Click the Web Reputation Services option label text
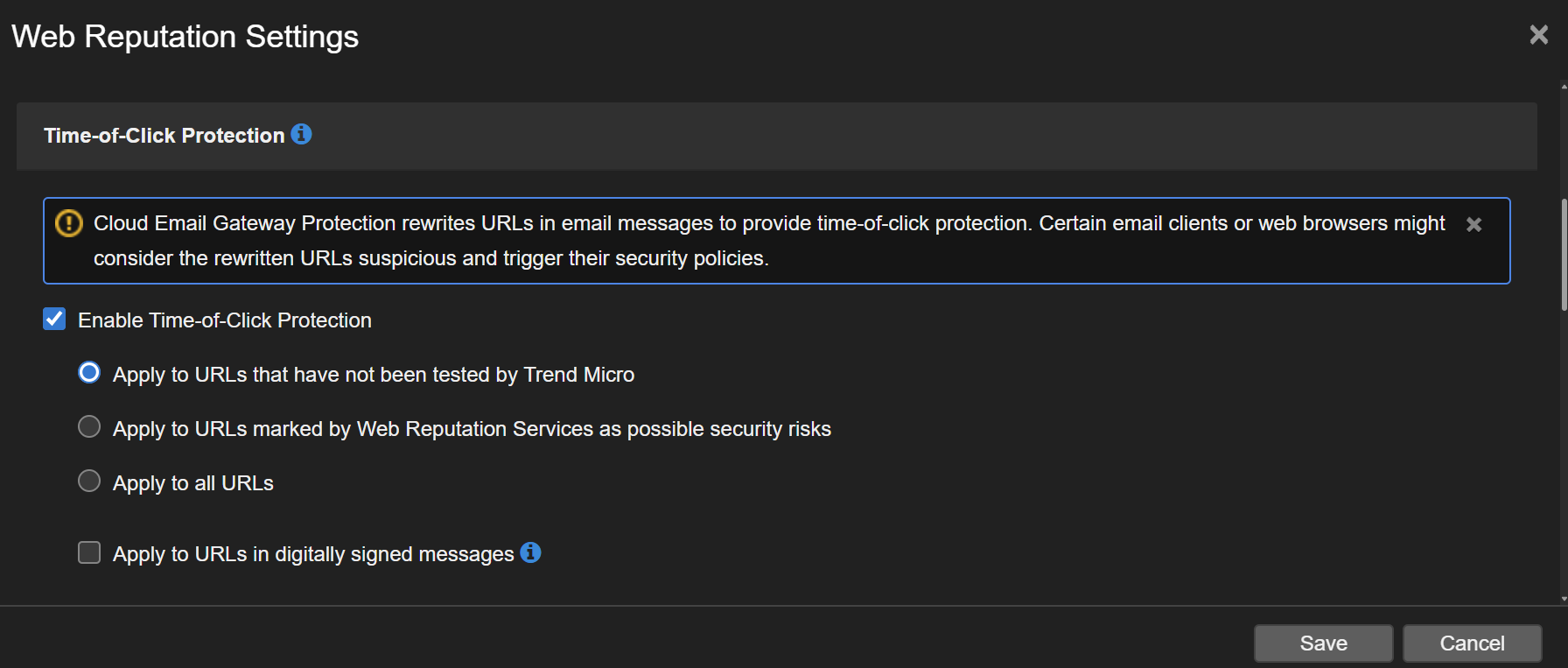This screenshot has width=1568, height=668. [x=472, y=429]
